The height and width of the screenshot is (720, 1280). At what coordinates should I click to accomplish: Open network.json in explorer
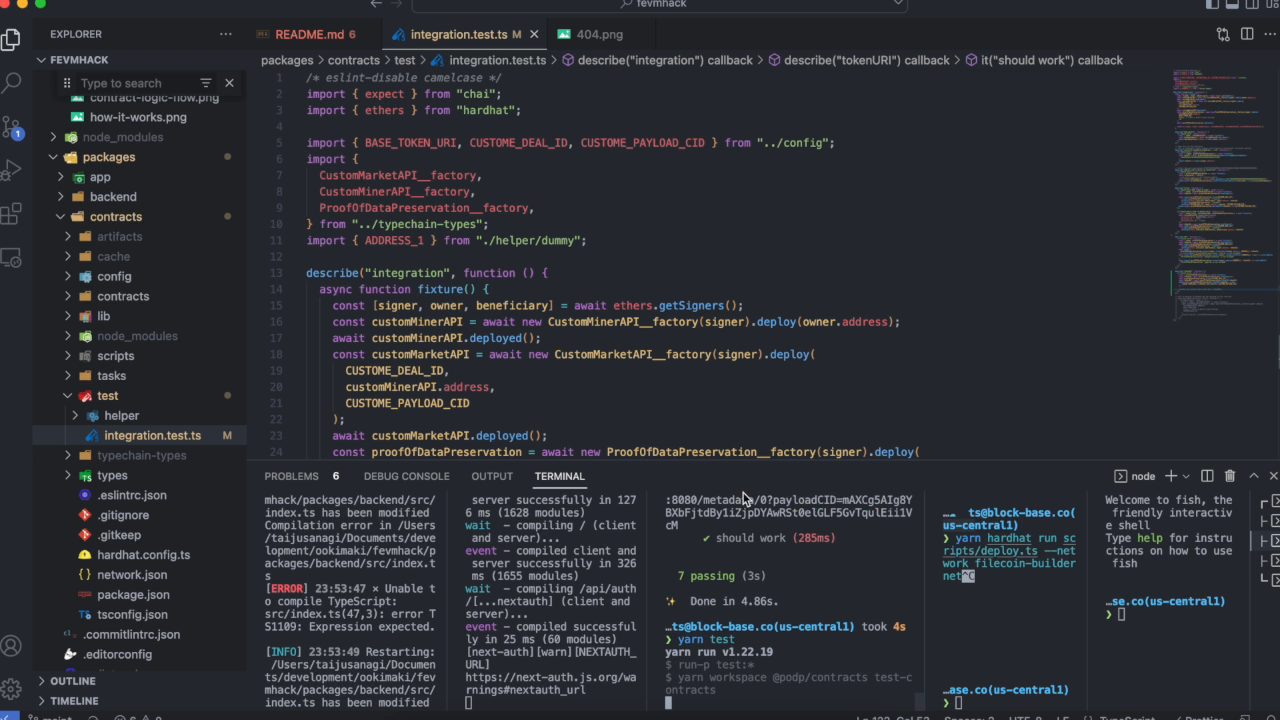click(139, 575)
